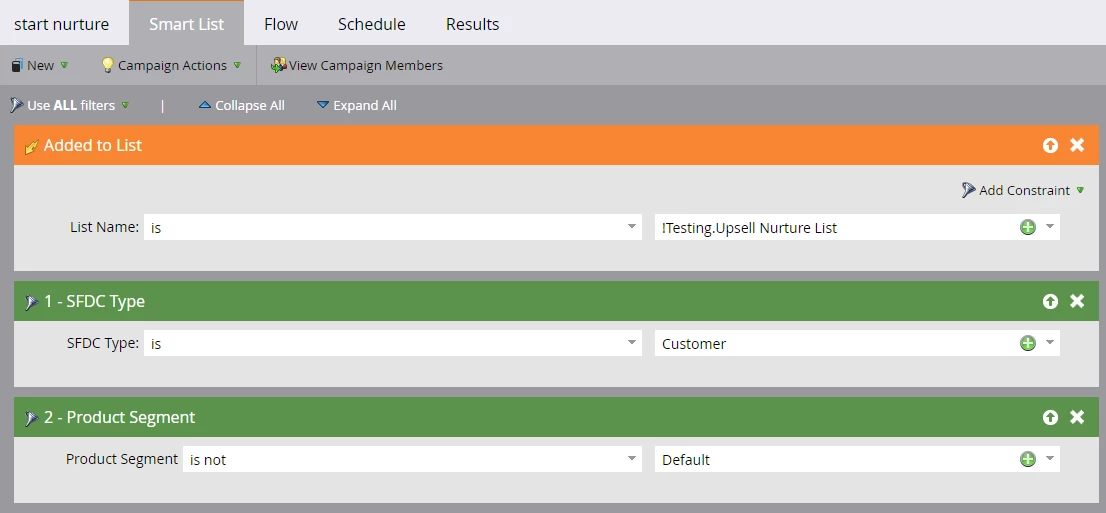
Task: Open the Add Constraint menu
Action: pos(1023,190)
